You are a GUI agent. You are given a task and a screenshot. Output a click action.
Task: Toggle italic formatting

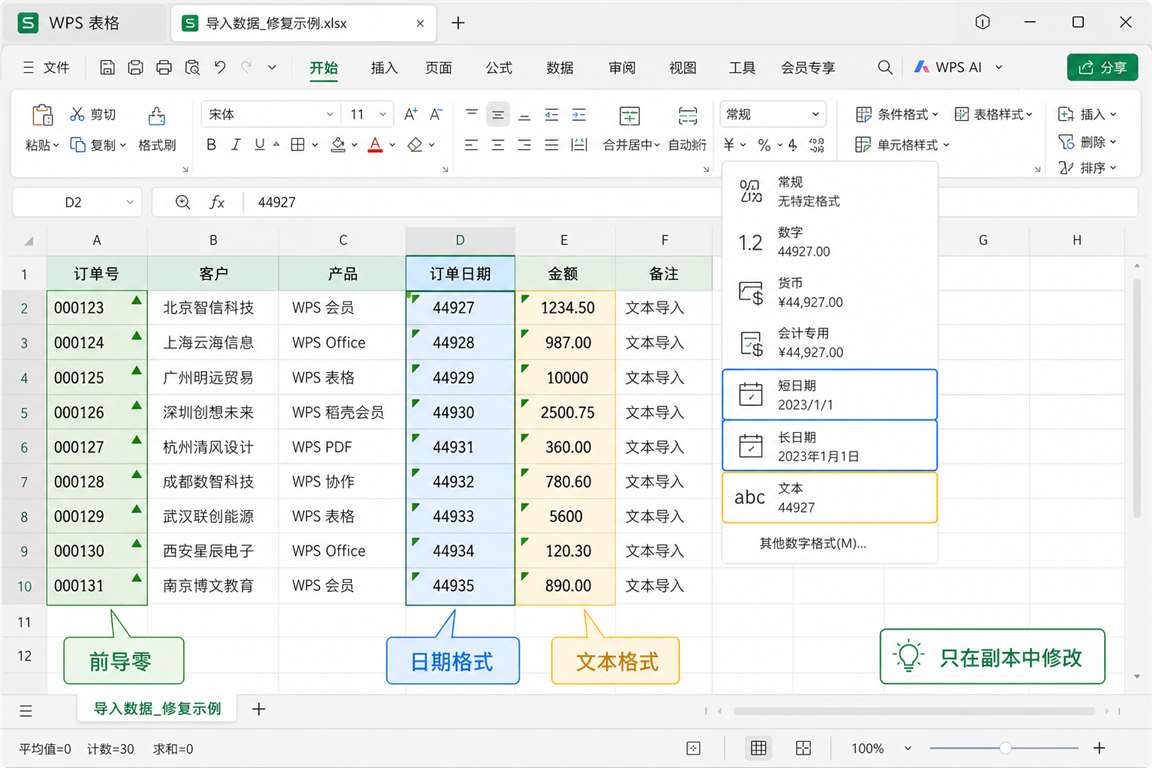(236, 145)
